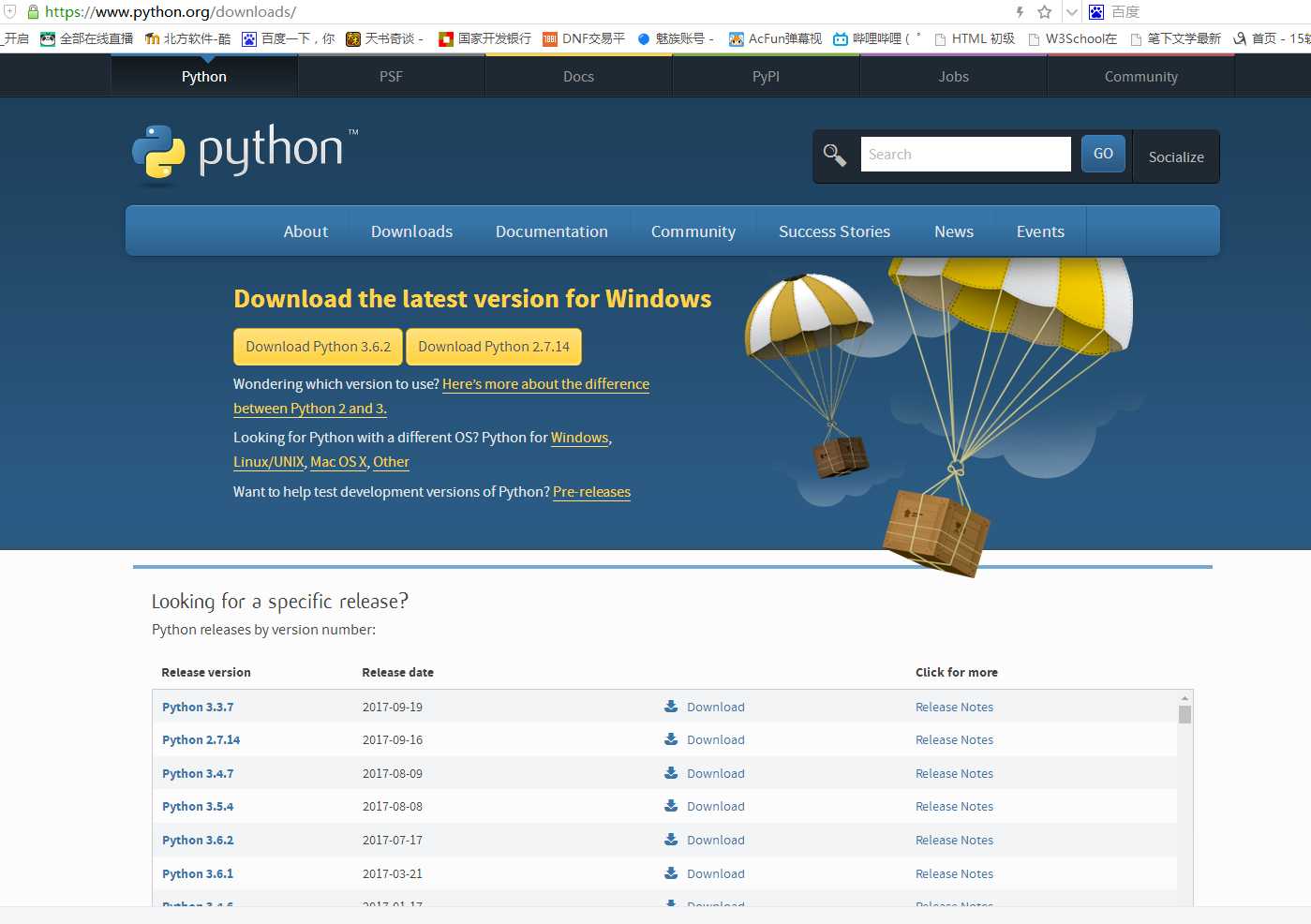Open the 哔哩哔哩 bookmark
This screenshot has width=1311, height=924.
pyautogui.click(x=877, y=38)
